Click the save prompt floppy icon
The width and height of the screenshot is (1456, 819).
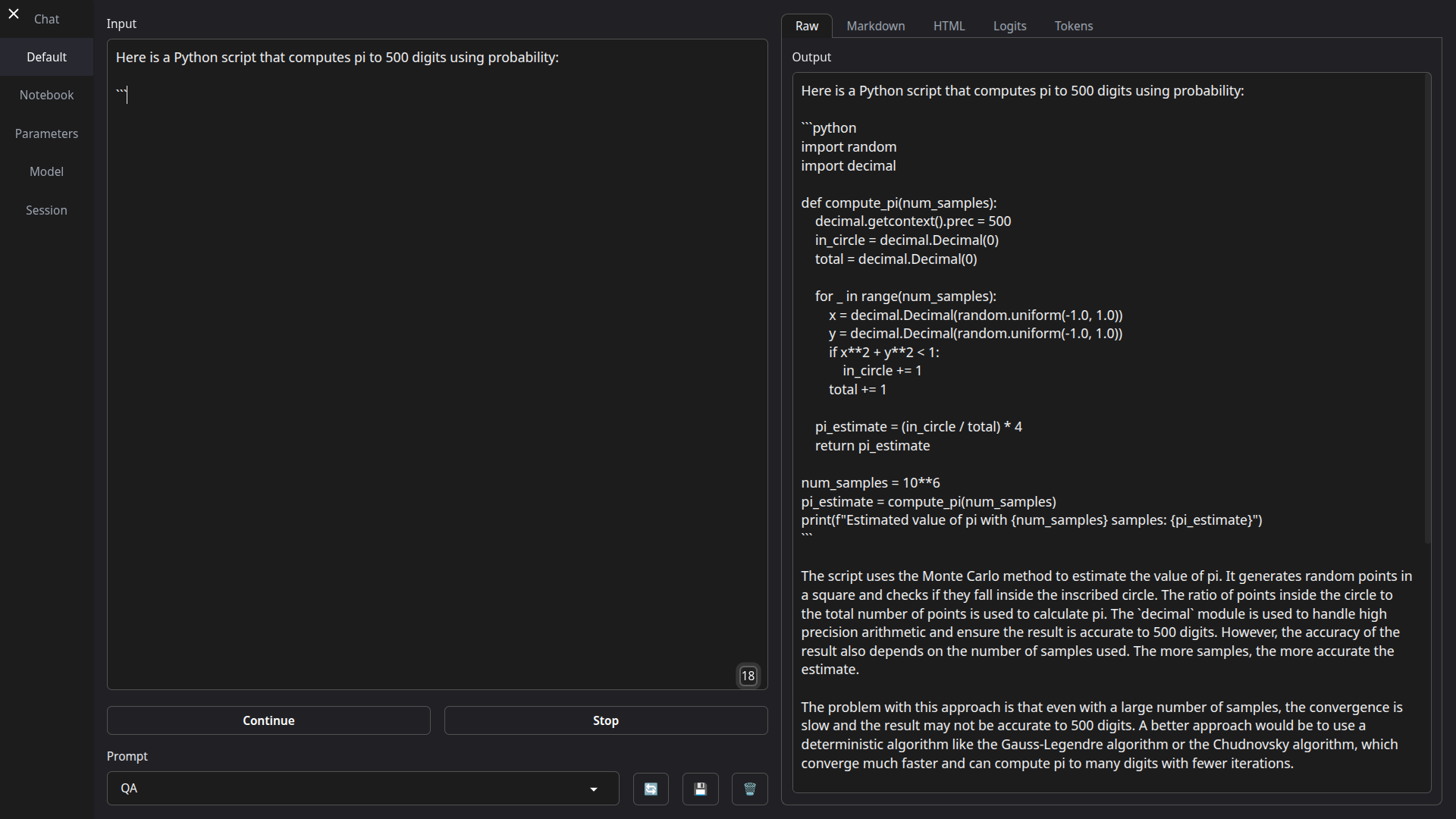click(x=700, y=789)
